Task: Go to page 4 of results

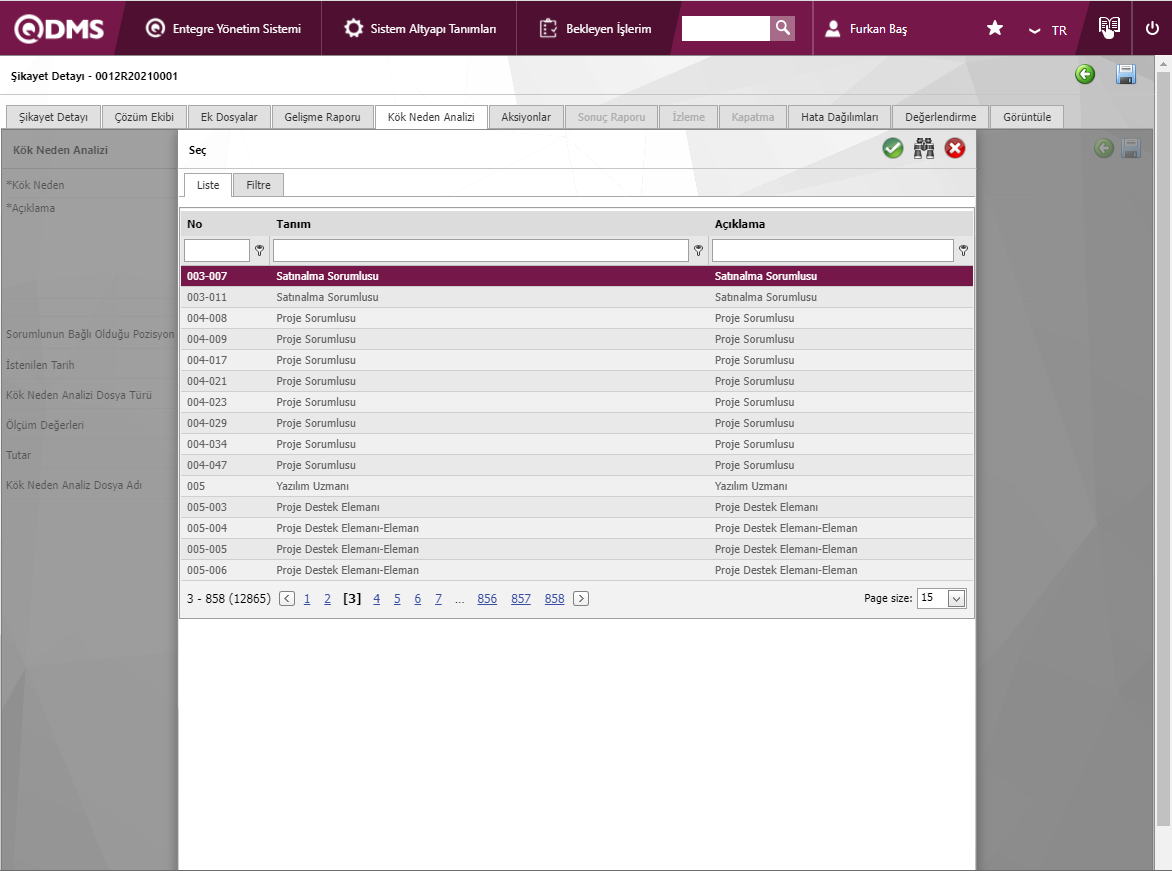Action: point(376,599)
